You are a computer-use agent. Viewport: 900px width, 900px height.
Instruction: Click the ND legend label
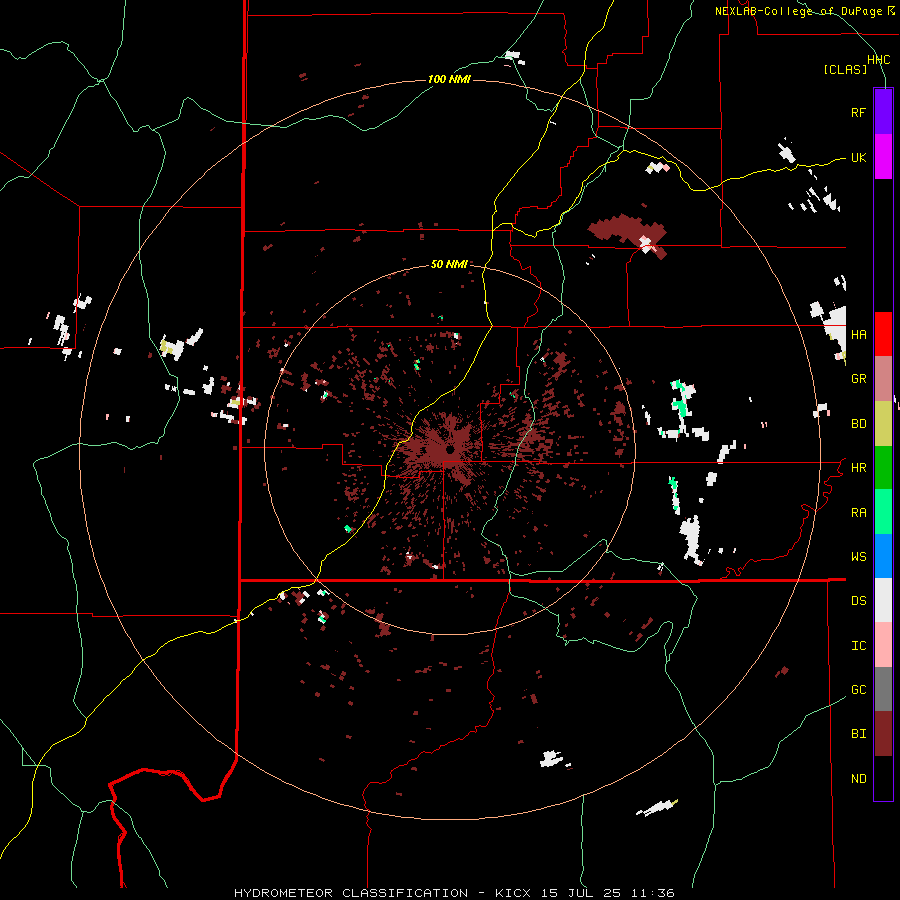(x=858, y=778)
